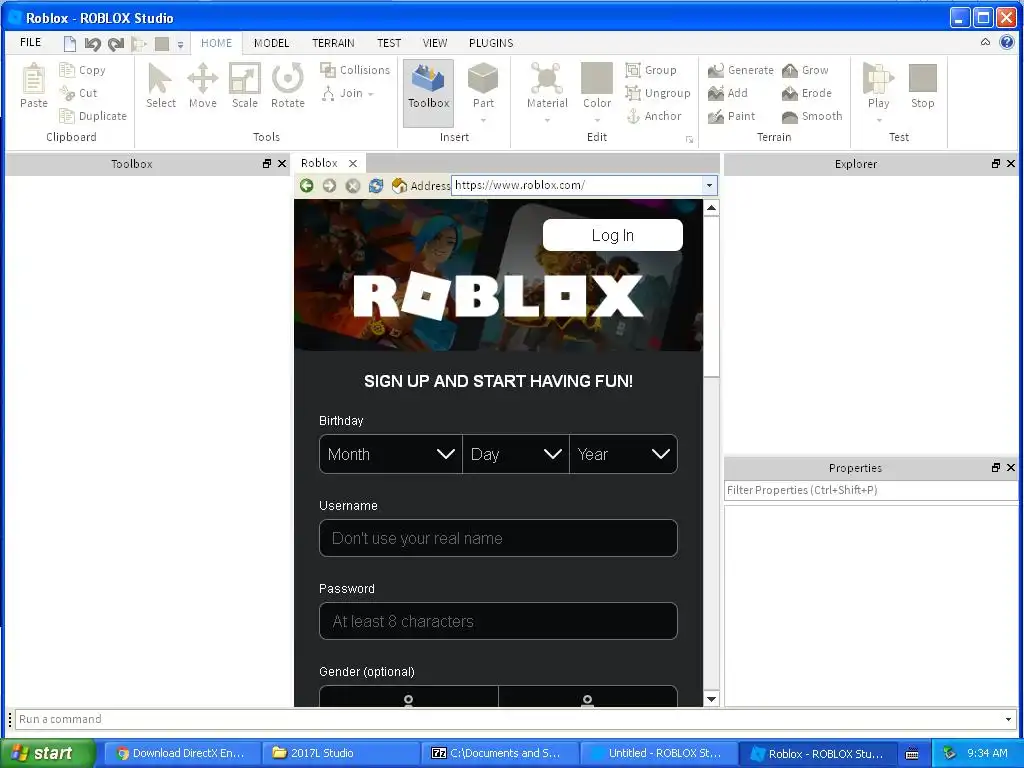Click the Studio help question mark icon
The width and height of the screenshot is (1024, 768).
point(1006,42)
